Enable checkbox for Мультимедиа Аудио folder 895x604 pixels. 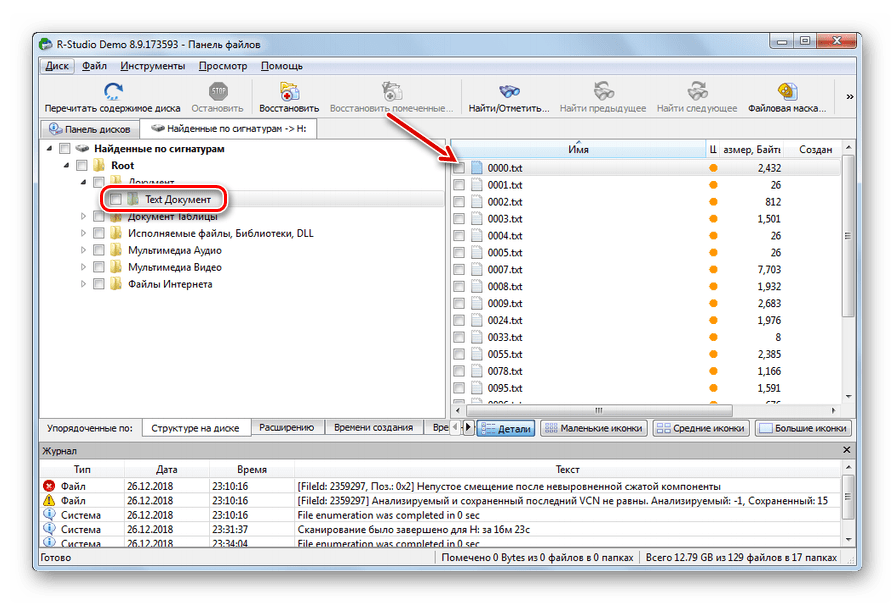[x=99, y=251]
